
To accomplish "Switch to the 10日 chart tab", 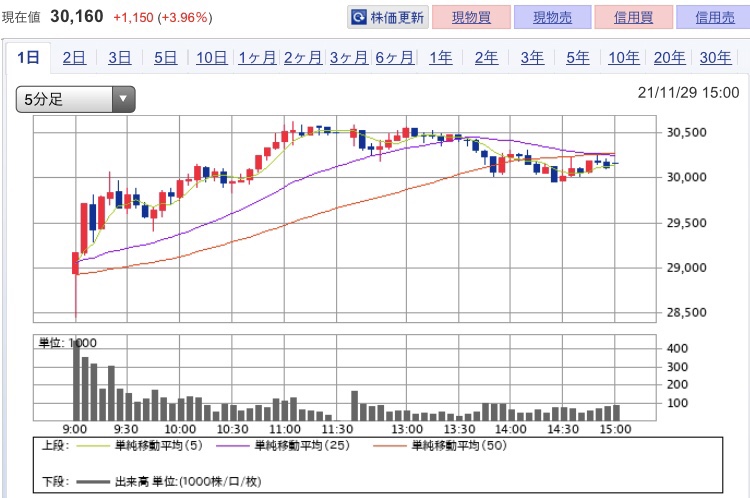I will [x=211, y=58].
